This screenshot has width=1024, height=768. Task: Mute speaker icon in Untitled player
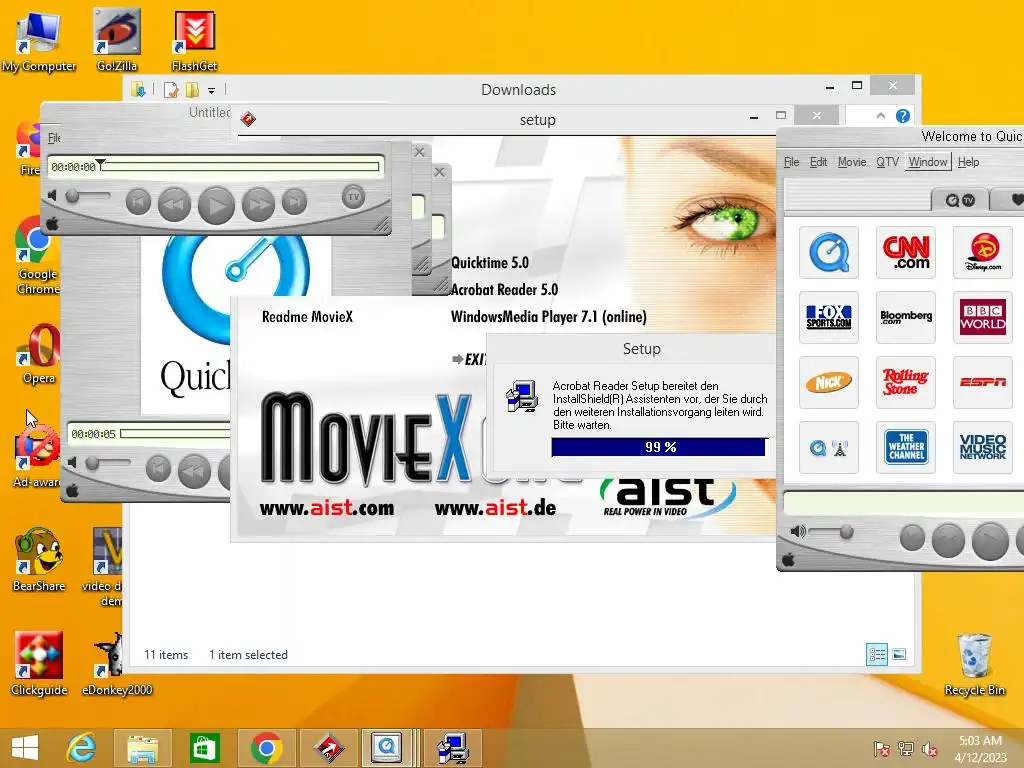(52, 195)
